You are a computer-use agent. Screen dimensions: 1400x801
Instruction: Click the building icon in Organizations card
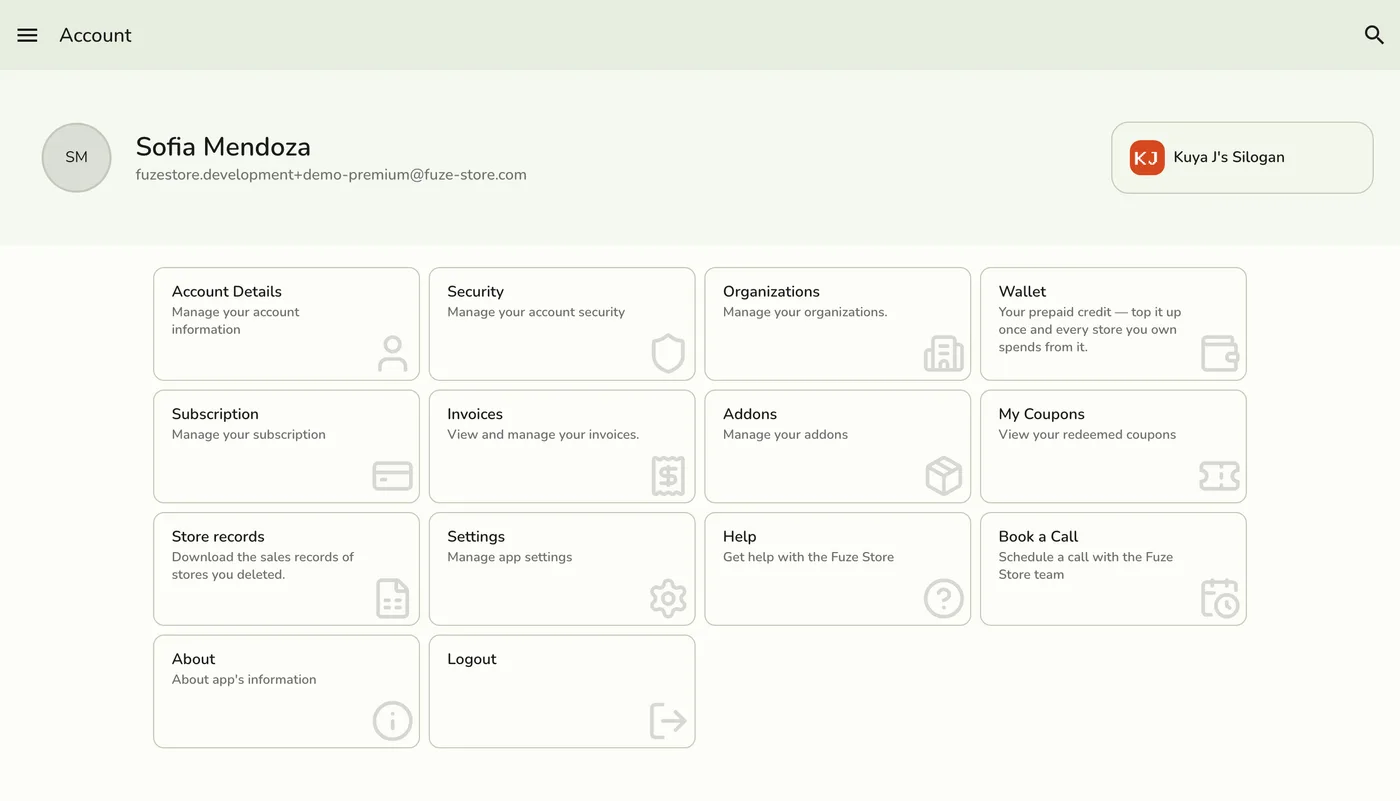click(943, 354)
